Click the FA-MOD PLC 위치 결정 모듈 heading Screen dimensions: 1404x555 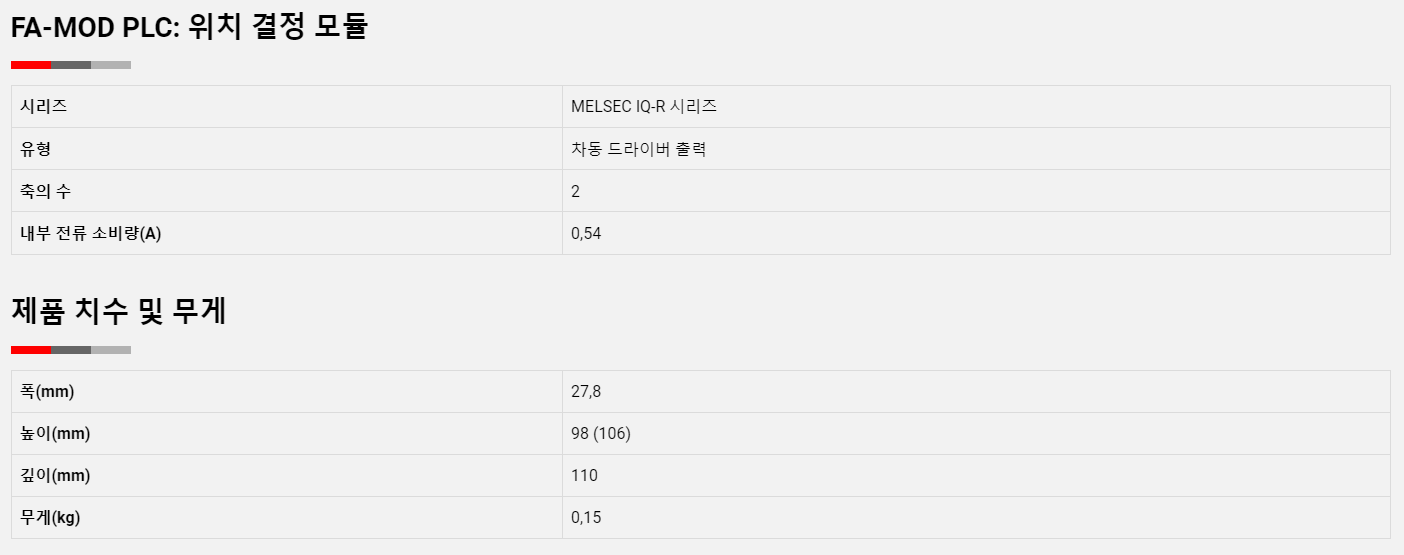tap(190, 27)
